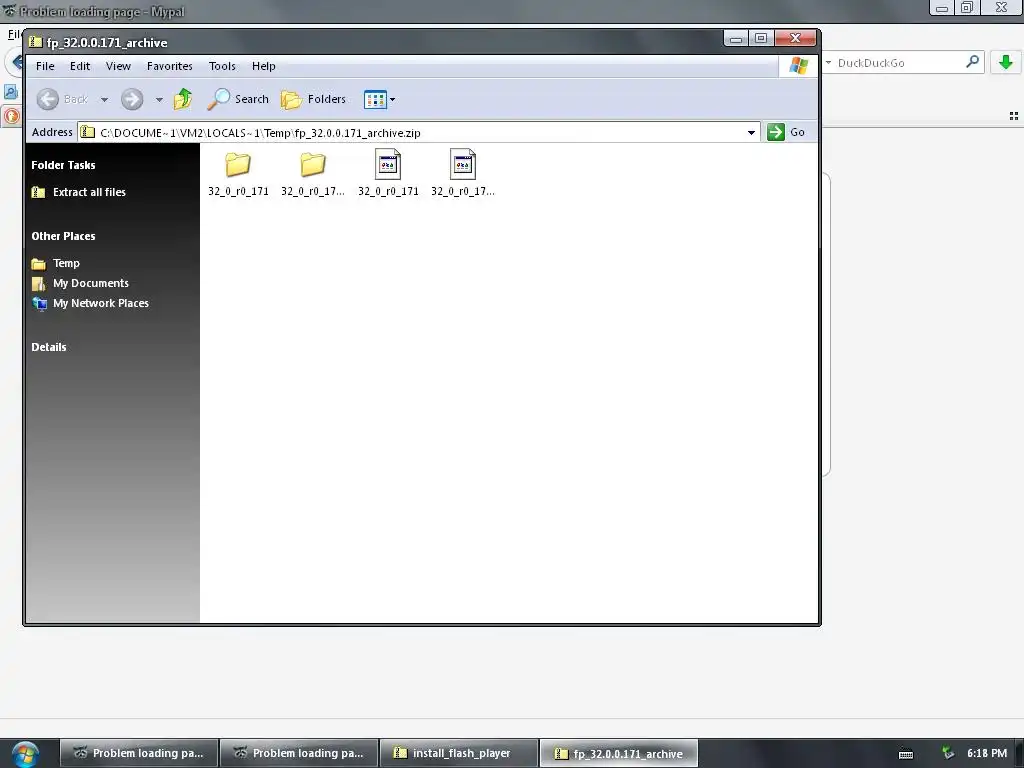1024x768 pixels.
Task: Click the address bar path field
Action: (418, 133)
